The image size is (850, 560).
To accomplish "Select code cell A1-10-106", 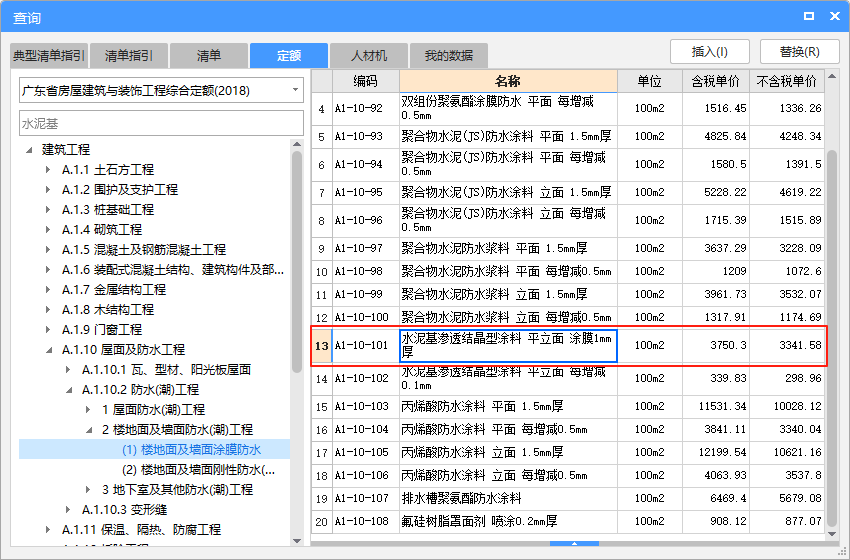I will pos(365,475).
